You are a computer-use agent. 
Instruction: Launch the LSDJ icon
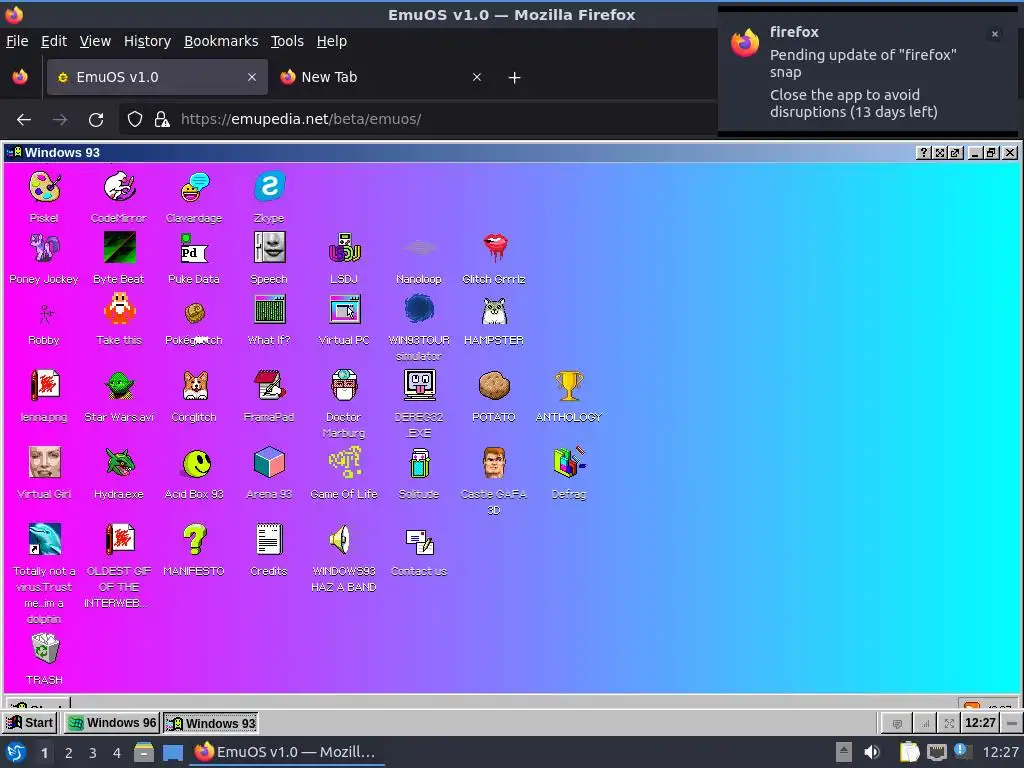pyautogui.click(x=344, y=249)
